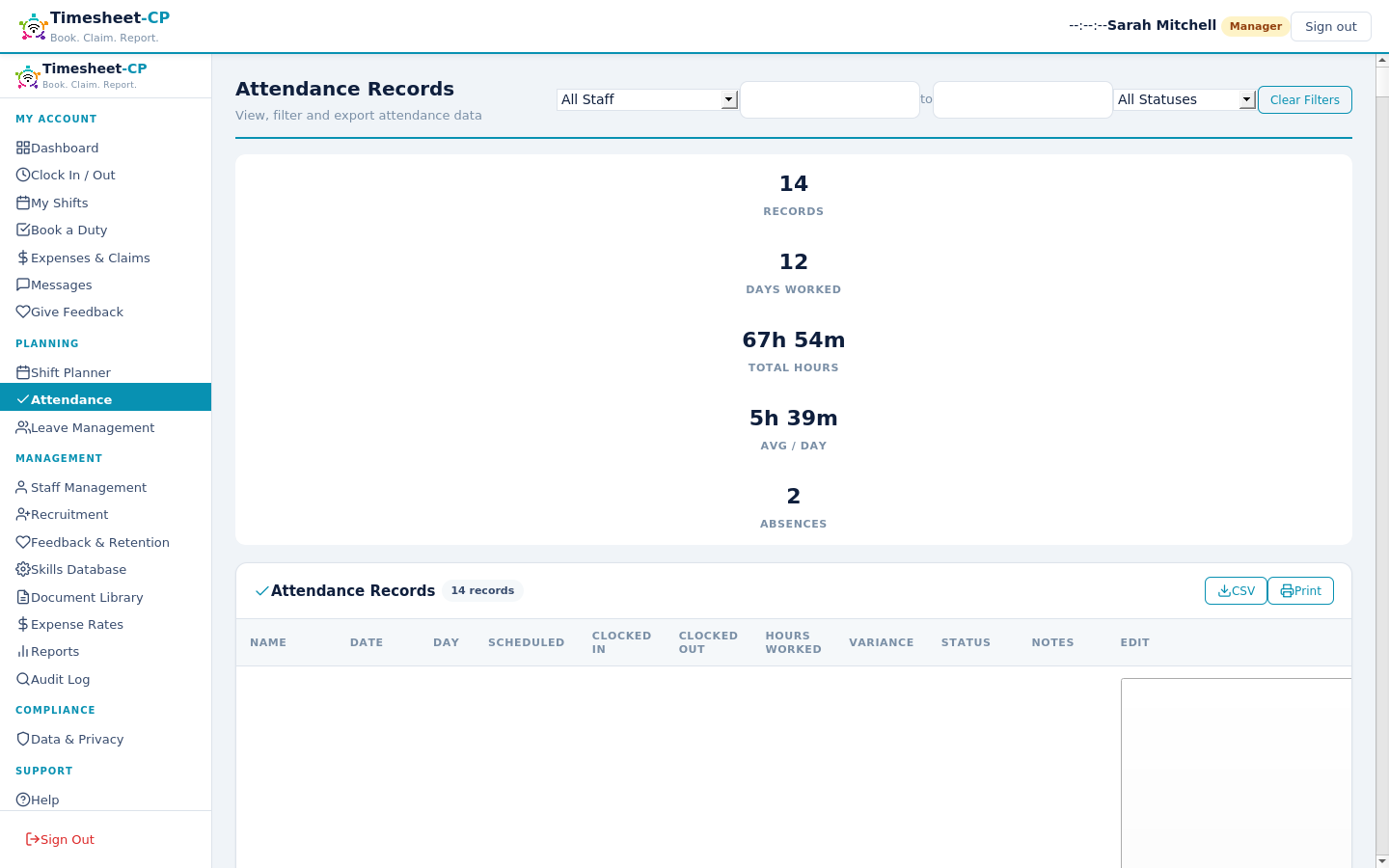Click the Variance column header
The height and width of the screenshot is (868, 1389).
point(882,642)
